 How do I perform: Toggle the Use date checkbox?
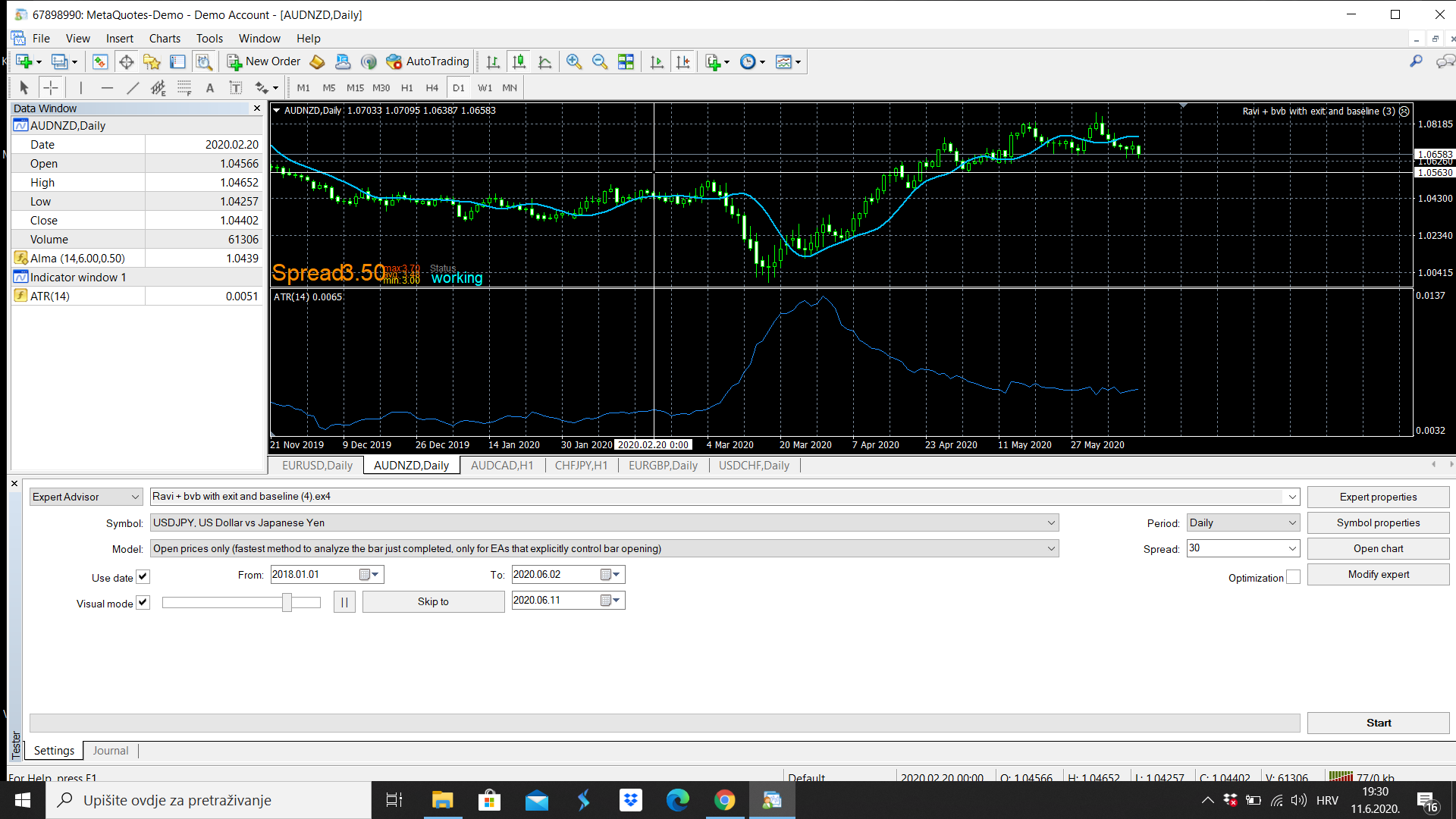[x=143, y=577]
